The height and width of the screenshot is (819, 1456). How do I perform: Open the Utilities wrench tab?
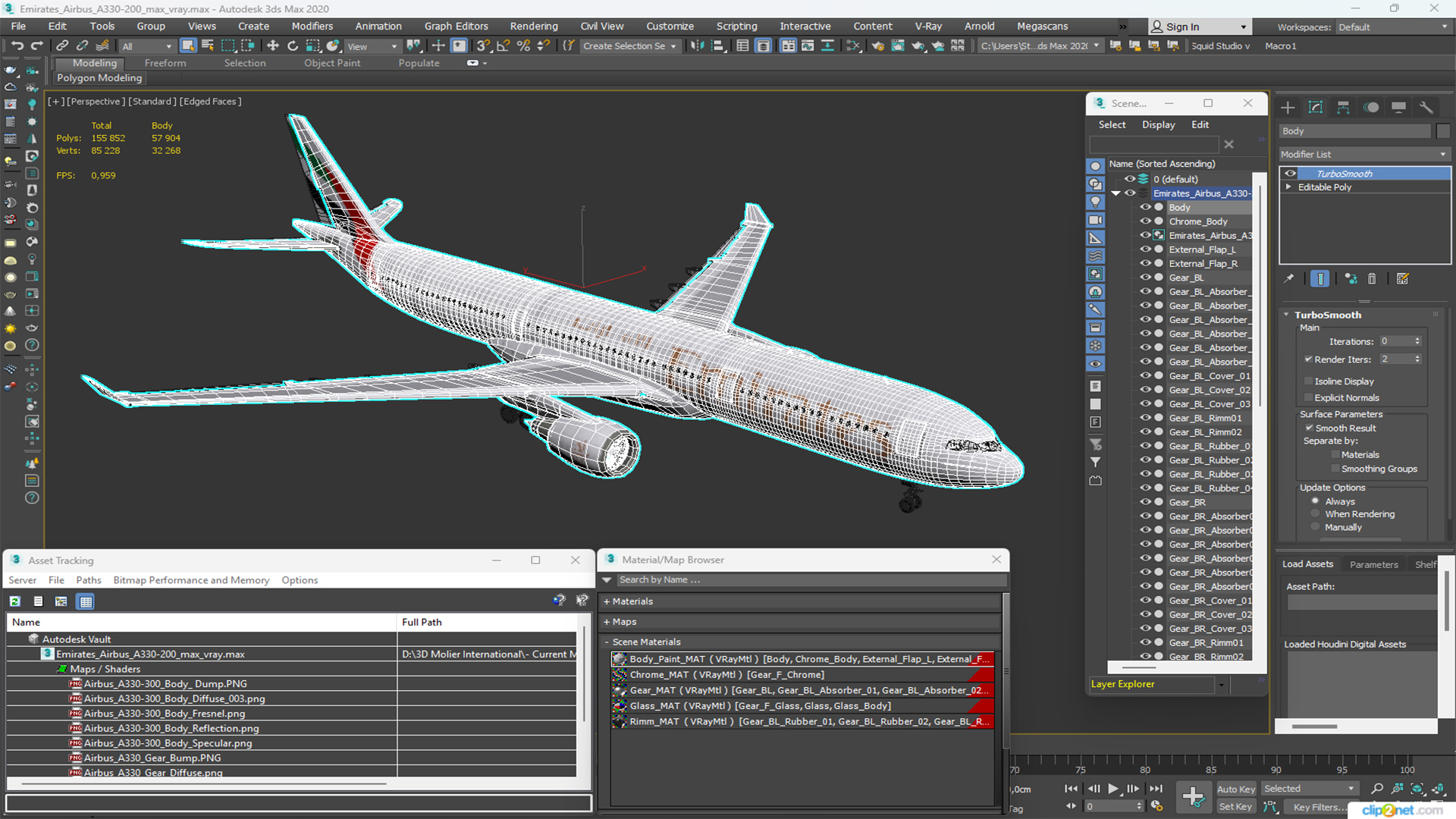pyautogui.click(x=1426, y=108)
